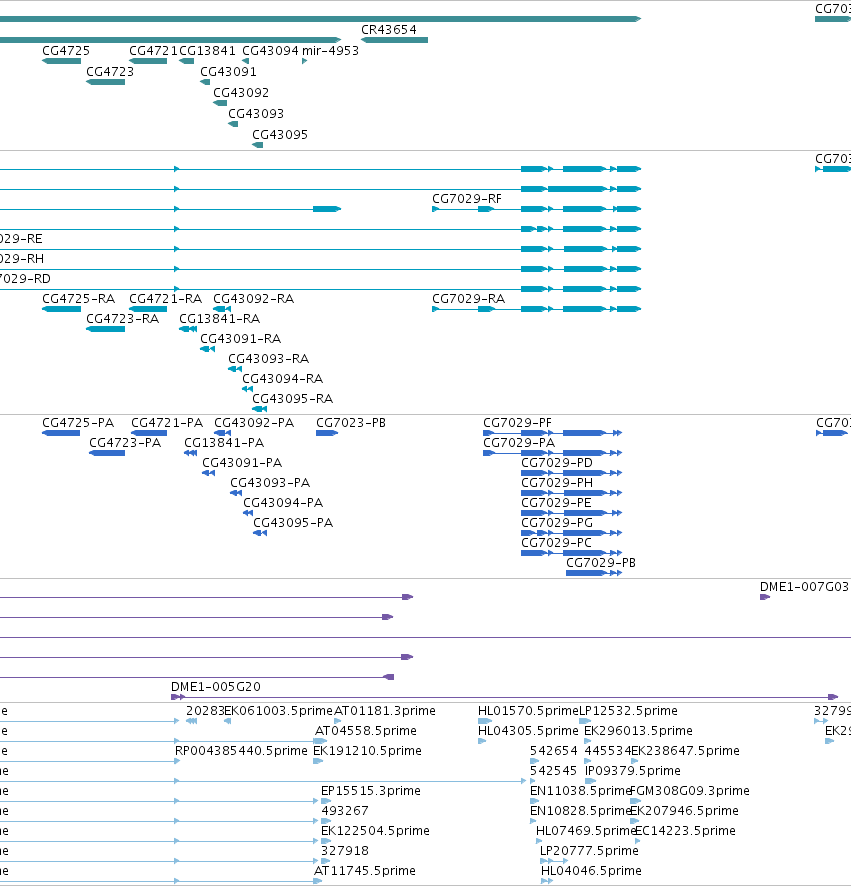Image resolution: width=851 pixels, height=886 pixels.
Task: Select EST label HL04046.5prime
Action: pos(591,870)
